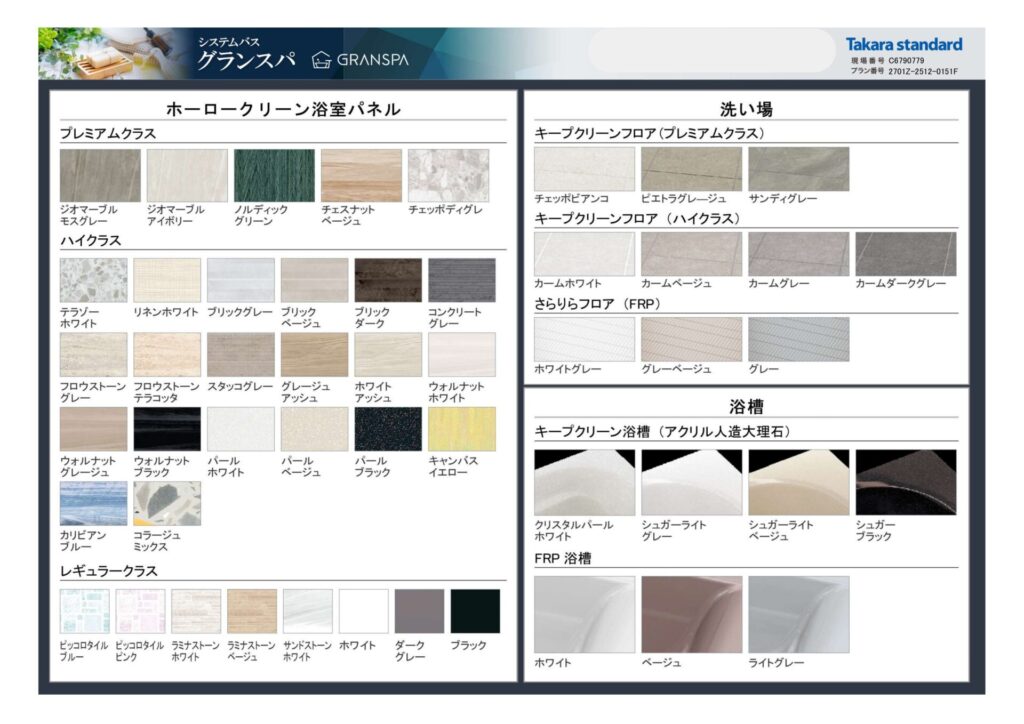Image resolution: width=1024 pixels, height=724 pixels.
Task: Pick the チェスナットベージュ panel swatch
Action: [361, 176]
